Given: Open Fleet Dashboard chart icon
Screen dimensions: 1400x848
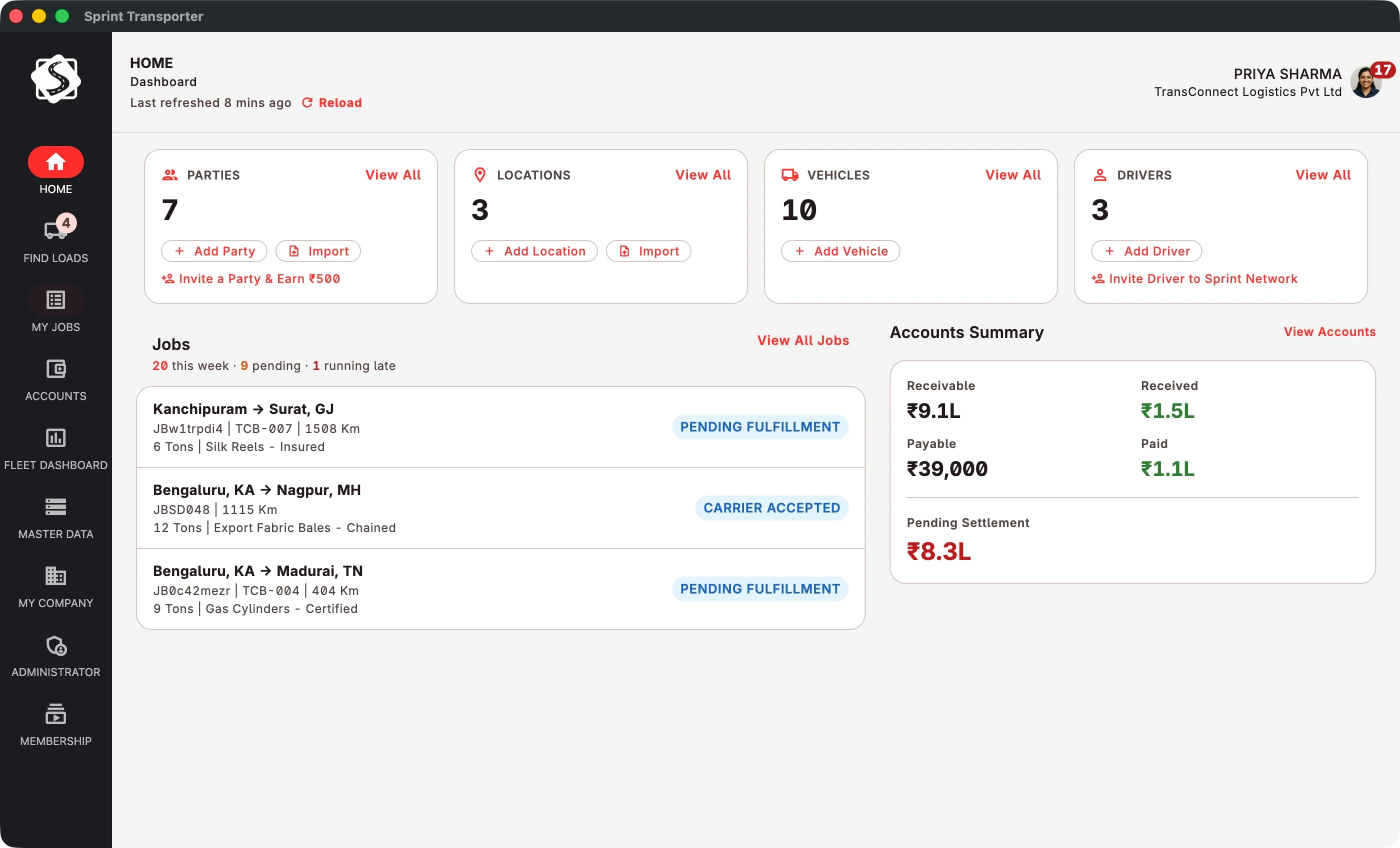Looking at the screenshot, I should click(x=55, y=437).
